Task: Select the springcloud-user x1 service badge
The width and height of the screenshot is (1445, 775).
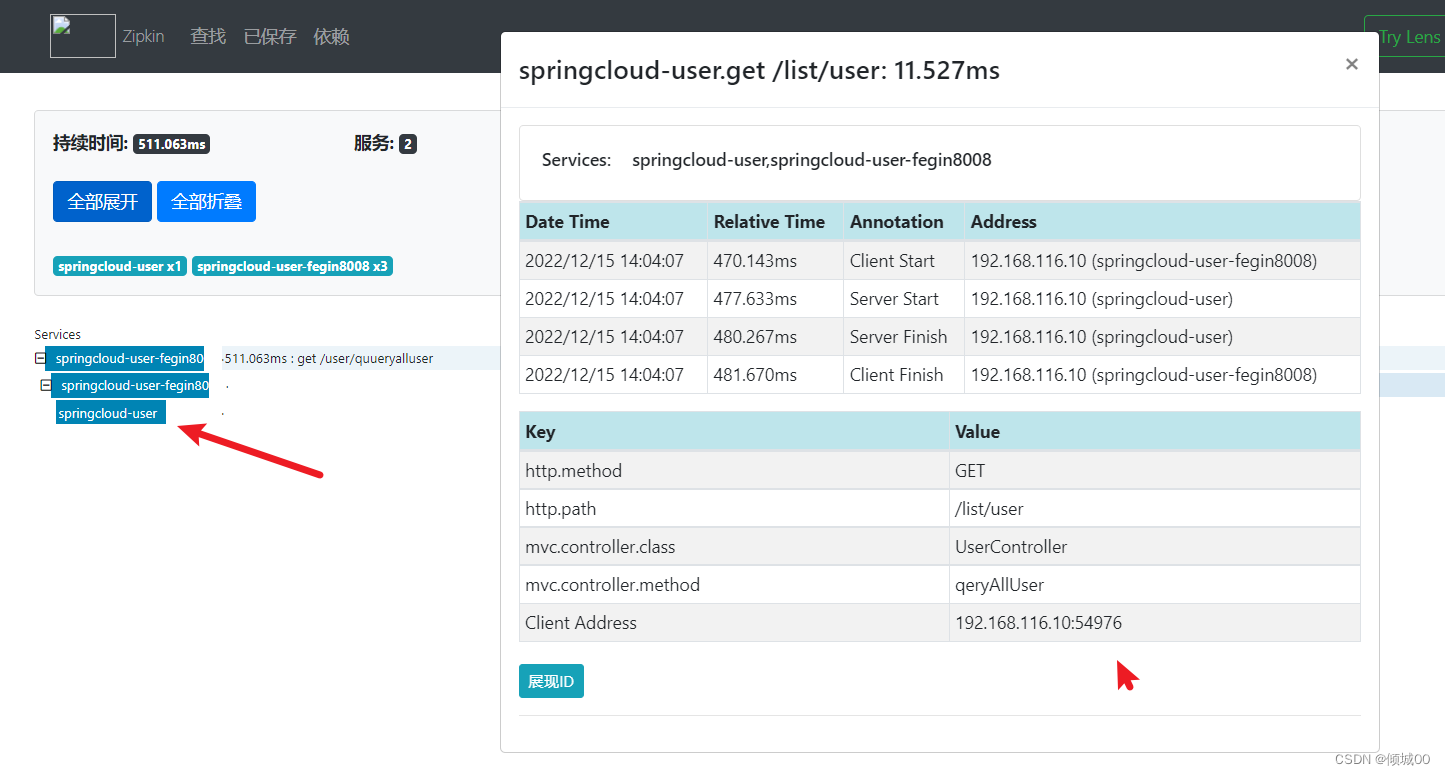Action: [120, 266]
